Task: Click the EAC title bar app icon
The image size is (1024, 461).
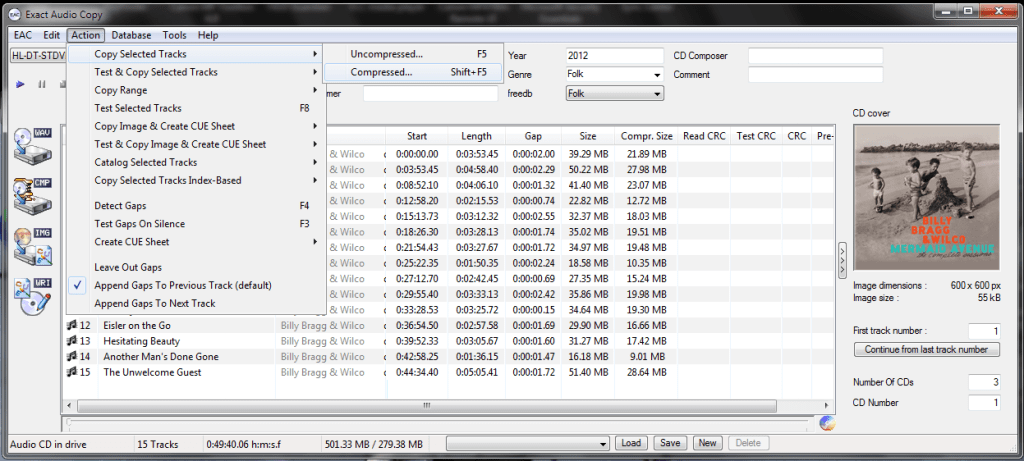Action: [16, 14]
